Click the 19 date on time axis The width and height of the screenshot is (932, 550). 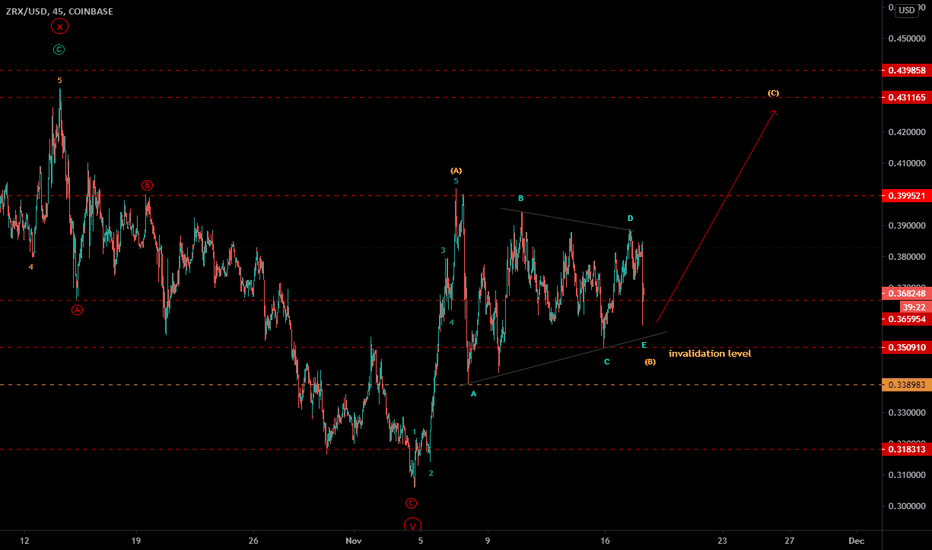136,540
